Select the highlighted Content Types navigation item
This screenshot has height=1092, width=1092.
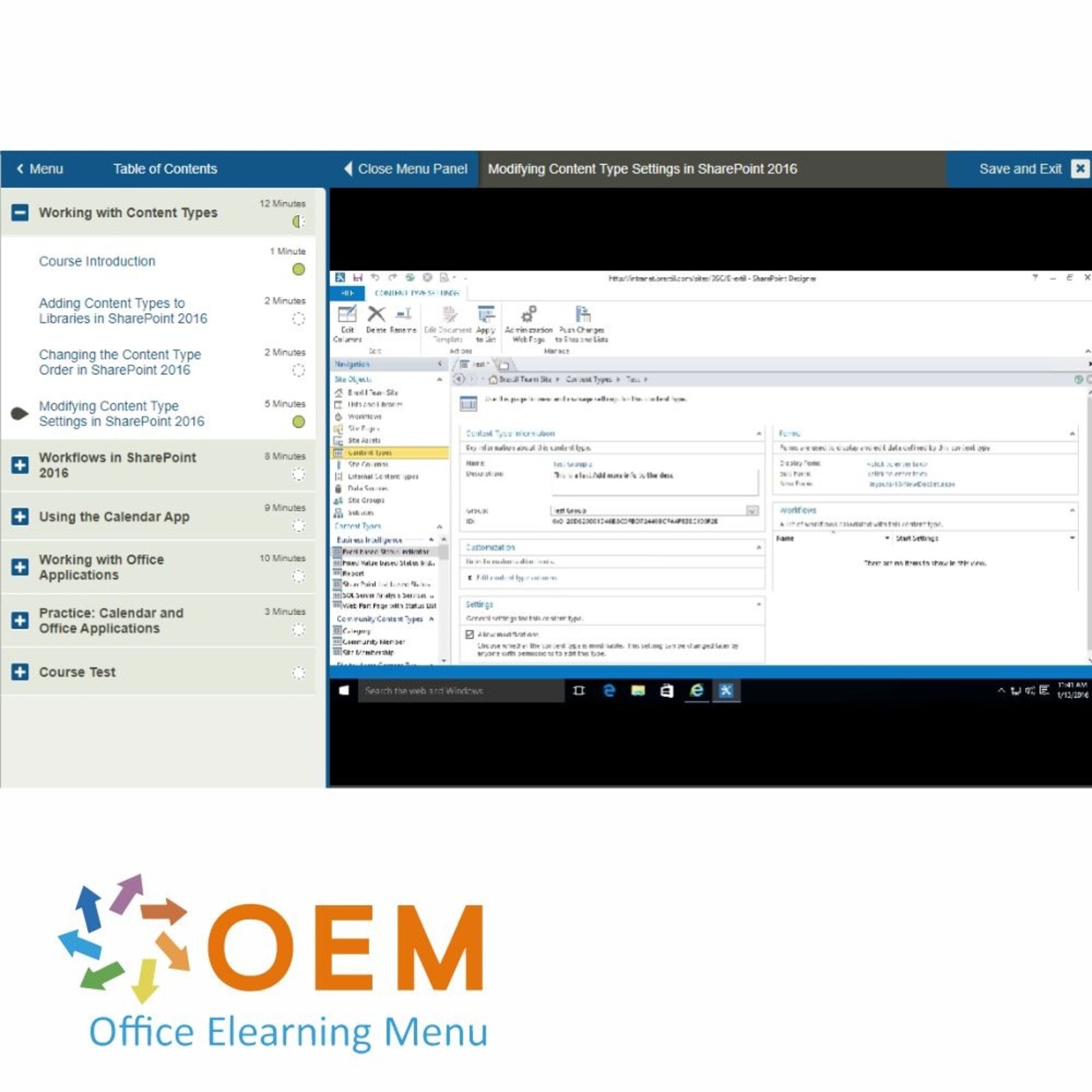[390, 452]
